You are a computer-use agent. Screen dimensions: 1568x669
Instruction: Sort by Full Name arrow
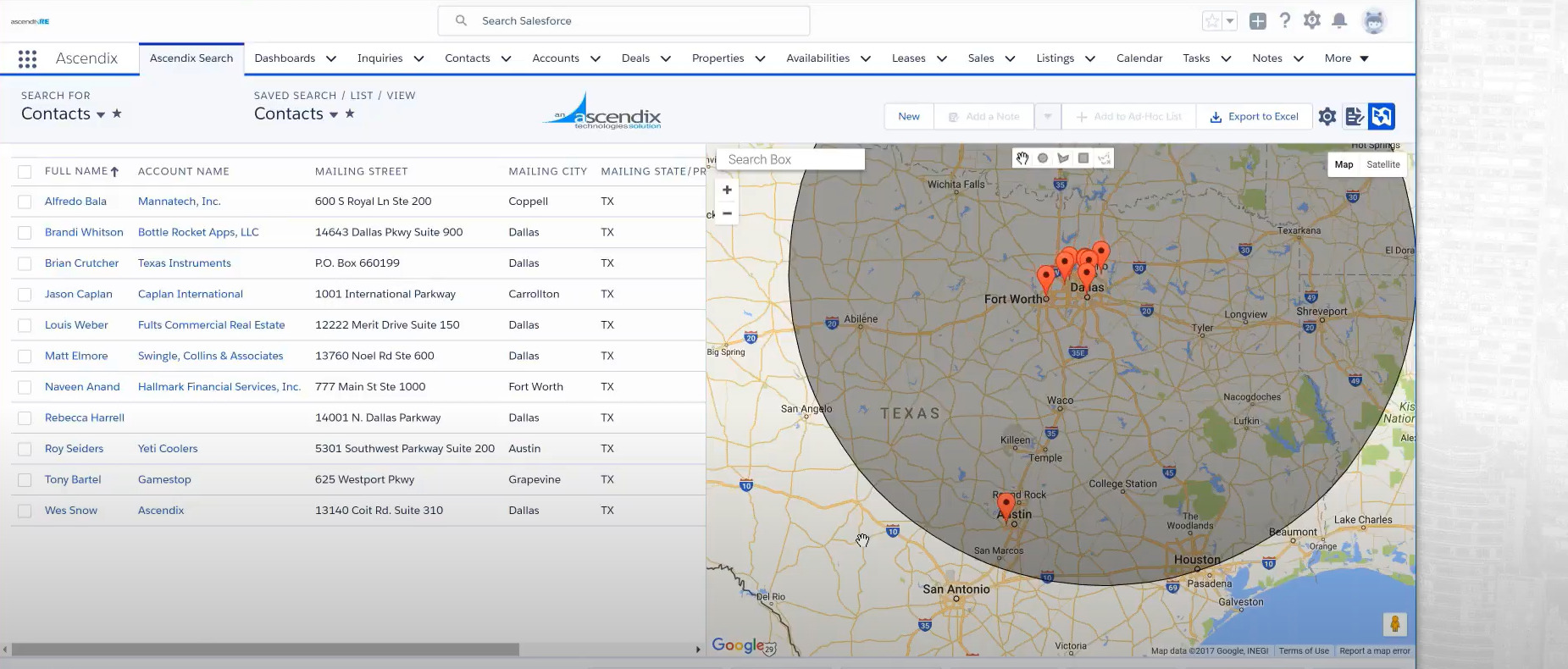tap(114, 172)
